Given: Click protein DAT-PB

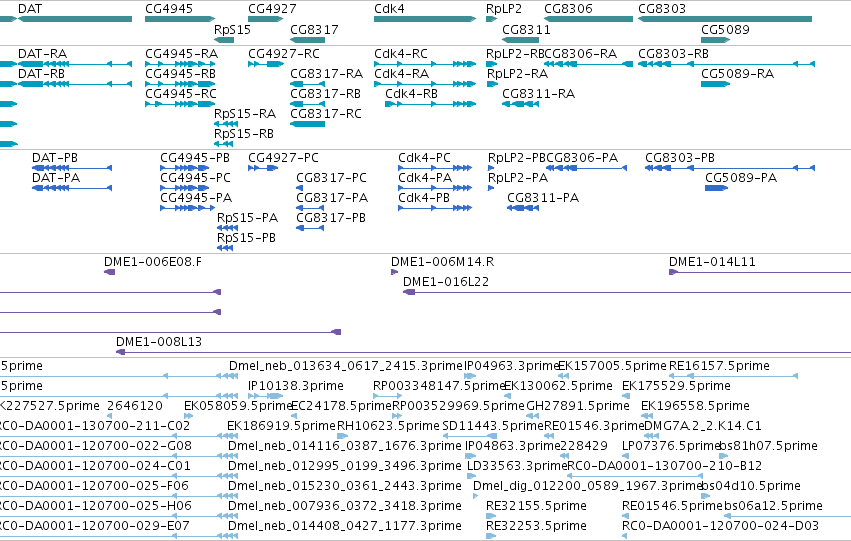Looking at the screenshot, I should (72, 168).
